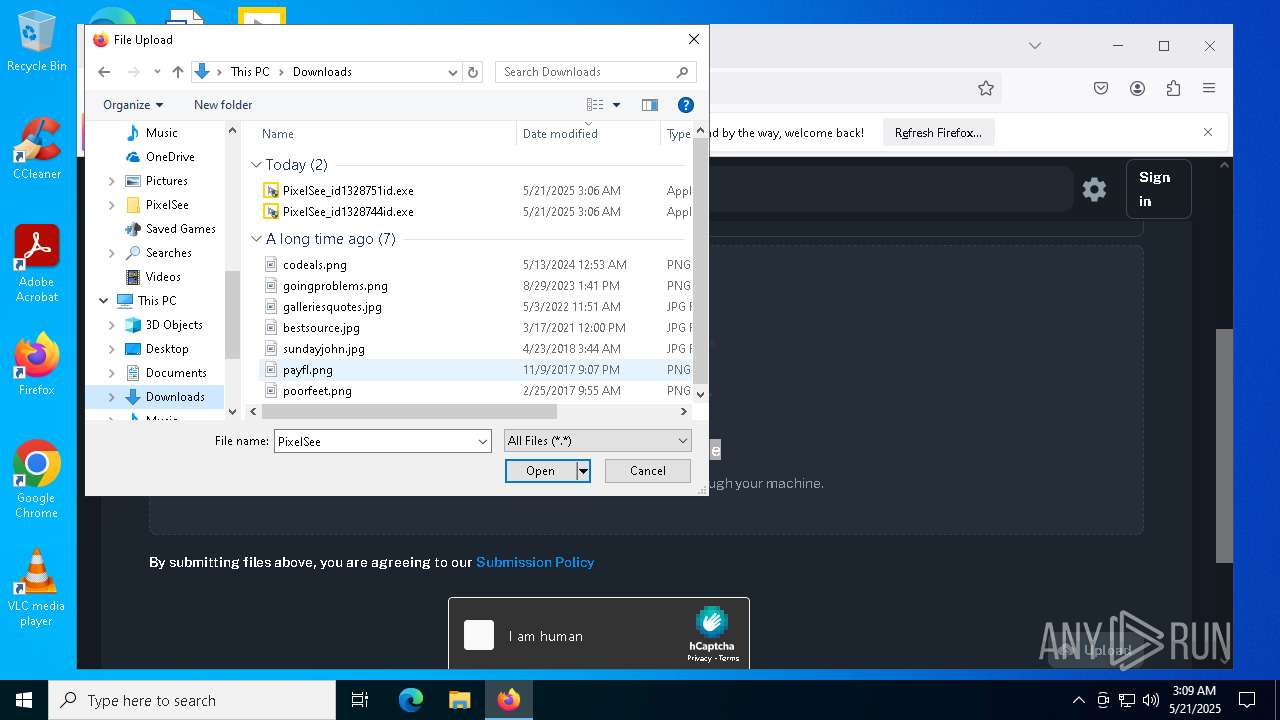Open the All Files type dropdown
The height and width of the screenshot is (720, 1280).
tap(598, 441)
